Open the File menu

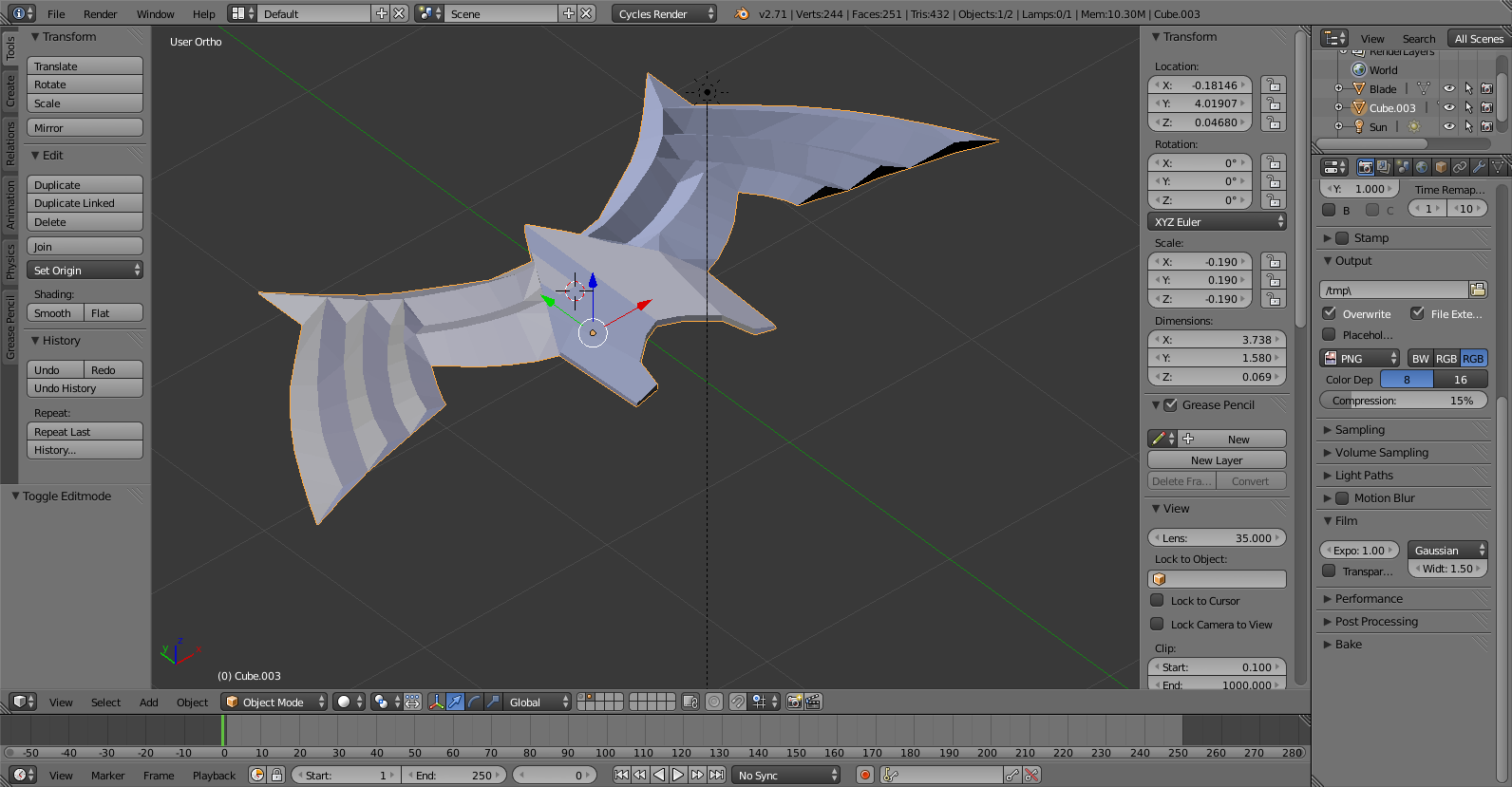[x=56, y=14]
